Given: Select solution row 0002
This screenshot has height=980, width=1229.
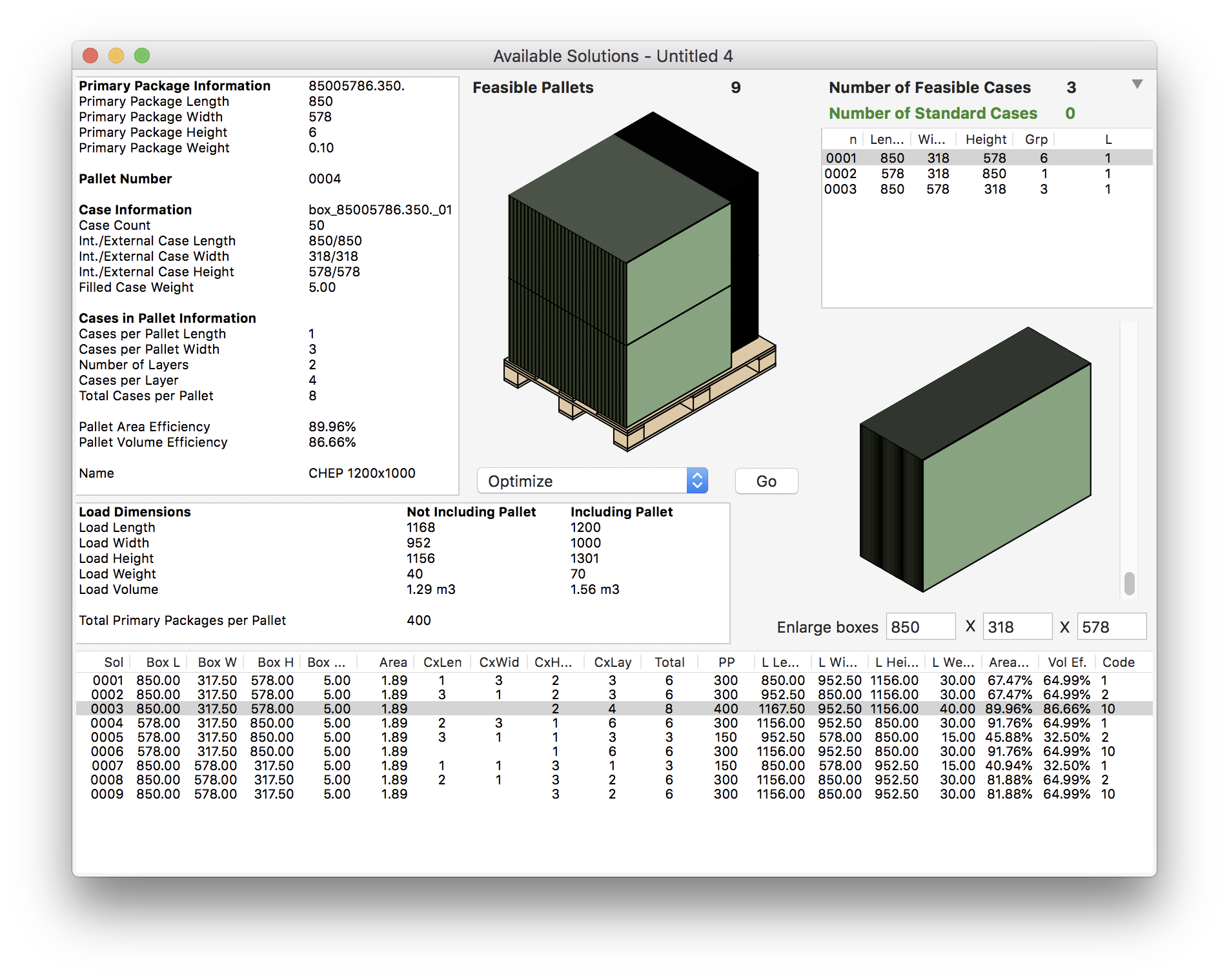Looking at the screenshot, I should (x=614, y=695).
